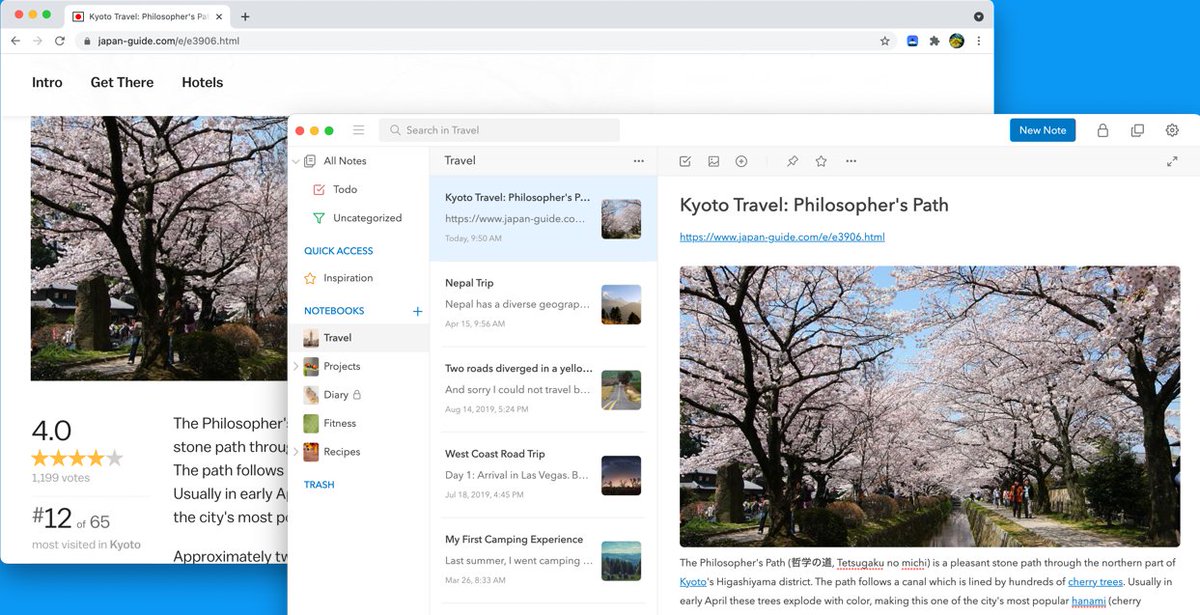The height and width of the screenshot is (615, 1200).
Task: Reload the japan-guide.com page
Action: point(60,41)
